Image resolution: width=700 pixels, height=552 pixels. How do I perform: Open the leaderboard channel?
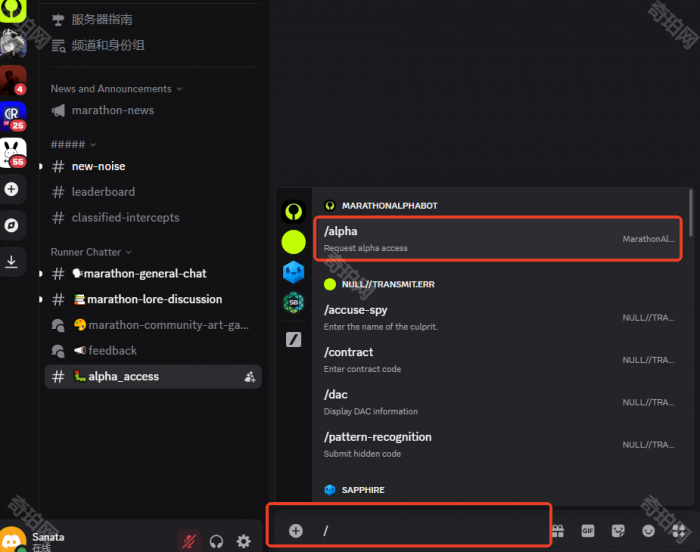tap(103, 192)
